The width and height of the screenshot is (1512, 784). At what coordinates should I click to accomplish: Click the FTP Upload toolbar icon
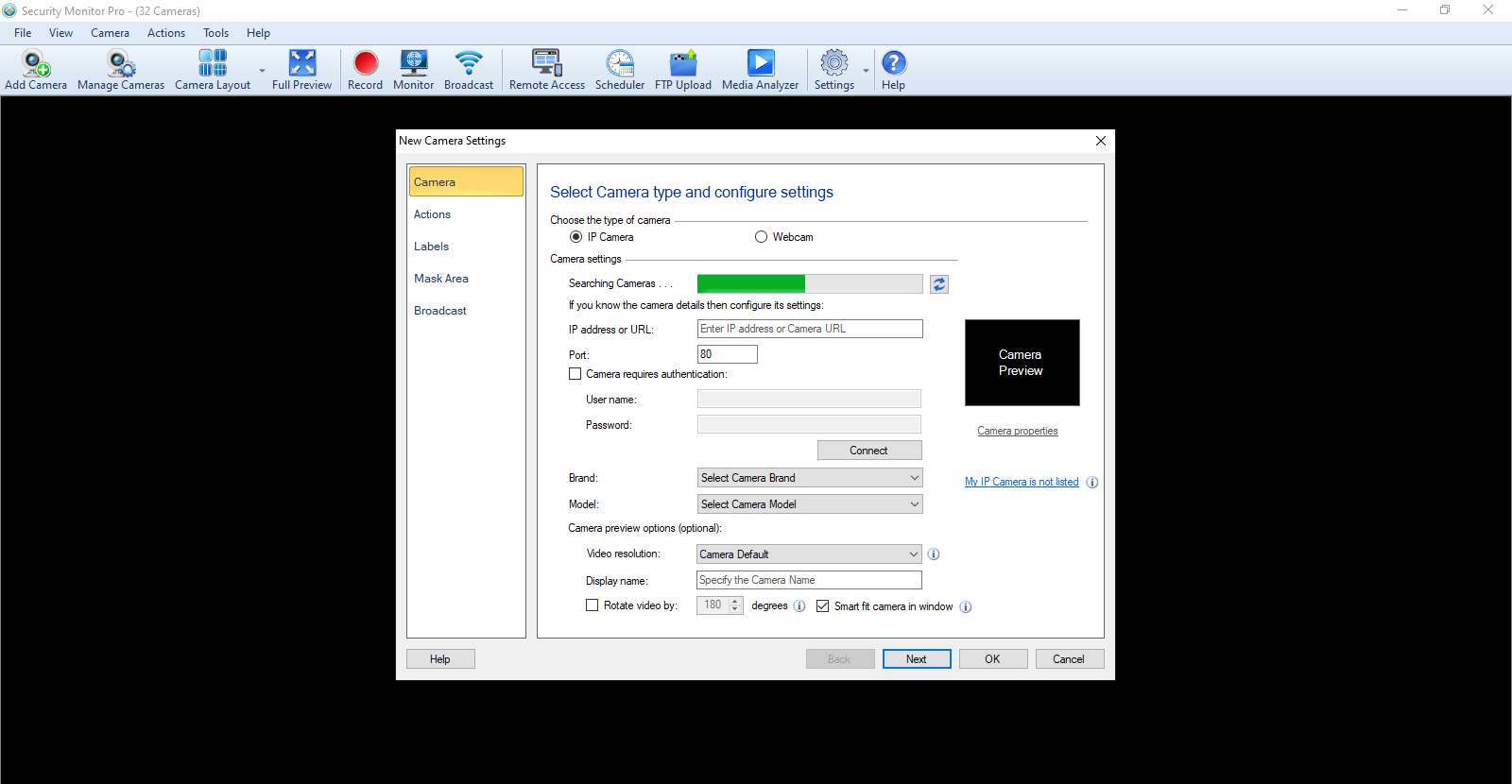(683, 70)
